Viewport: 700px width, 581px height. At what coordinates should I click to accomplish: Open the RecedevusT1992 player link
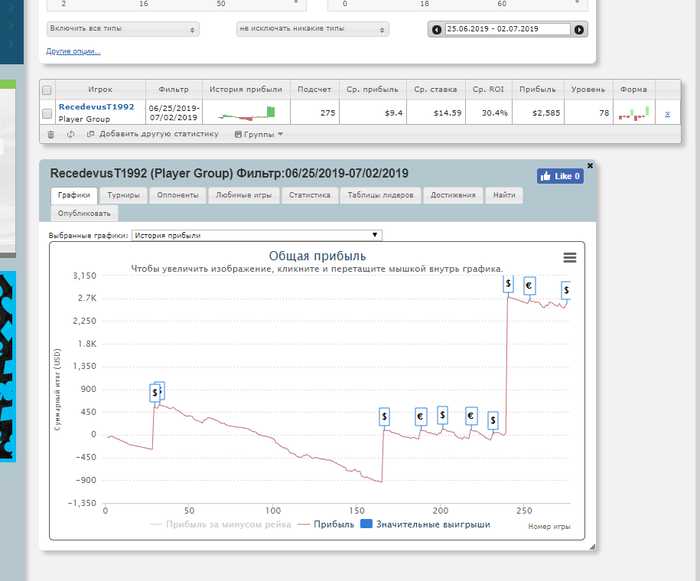(96, 107)
